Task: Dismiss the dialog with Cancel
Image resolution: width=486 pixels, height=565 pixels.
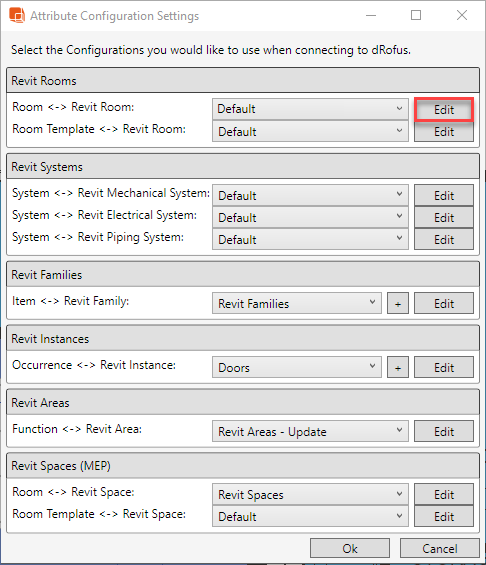Action: 440,548
